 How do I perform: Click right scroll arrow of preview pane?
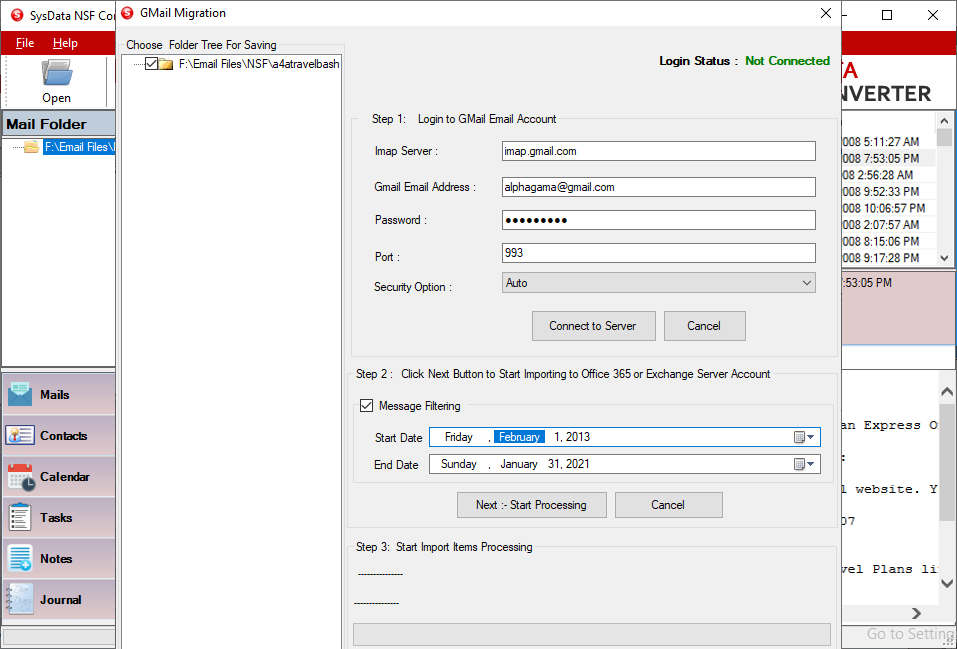click(x=916, y=613)
